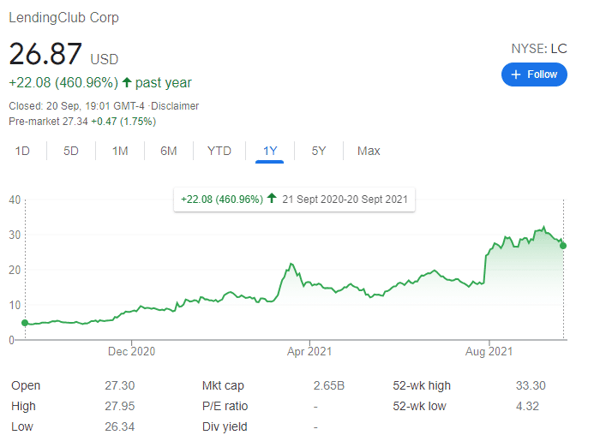Screen dimensions: 600x447
Task: Click the up arrow in chart tooltip
Action: coord(272,198)
